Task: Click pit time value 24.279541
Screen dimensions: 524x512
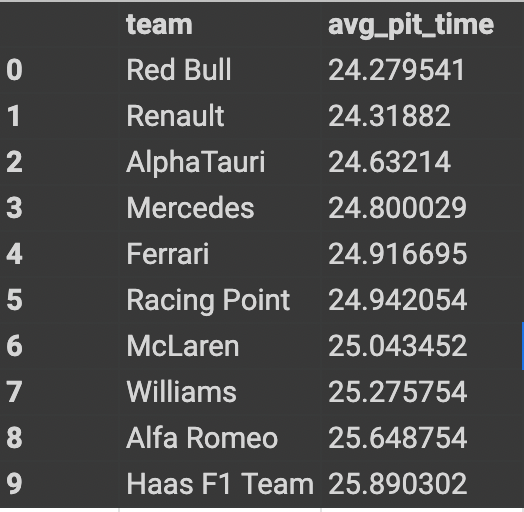Action: (396, 70)
